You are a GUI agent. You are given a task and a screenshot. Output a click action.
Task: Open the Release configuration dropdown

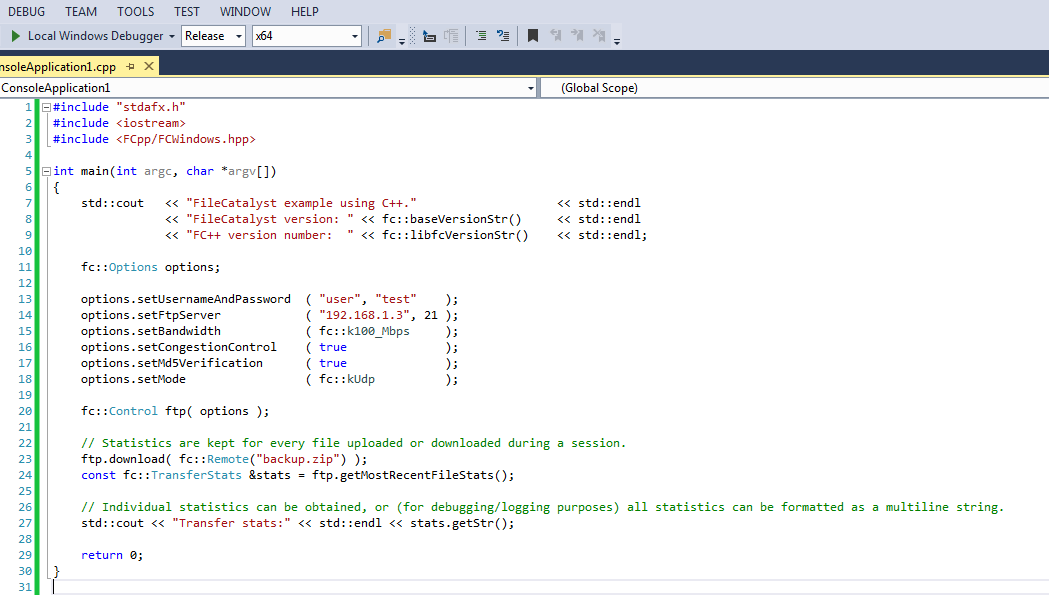213,36
